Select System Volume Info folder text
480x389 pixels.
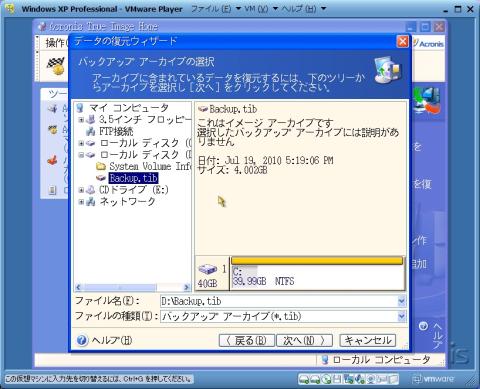tap(150, 166)
